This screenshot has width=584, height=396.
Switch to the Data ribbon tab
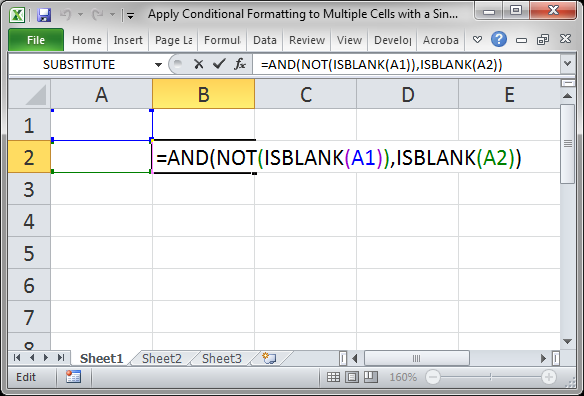tap(265, 40)
